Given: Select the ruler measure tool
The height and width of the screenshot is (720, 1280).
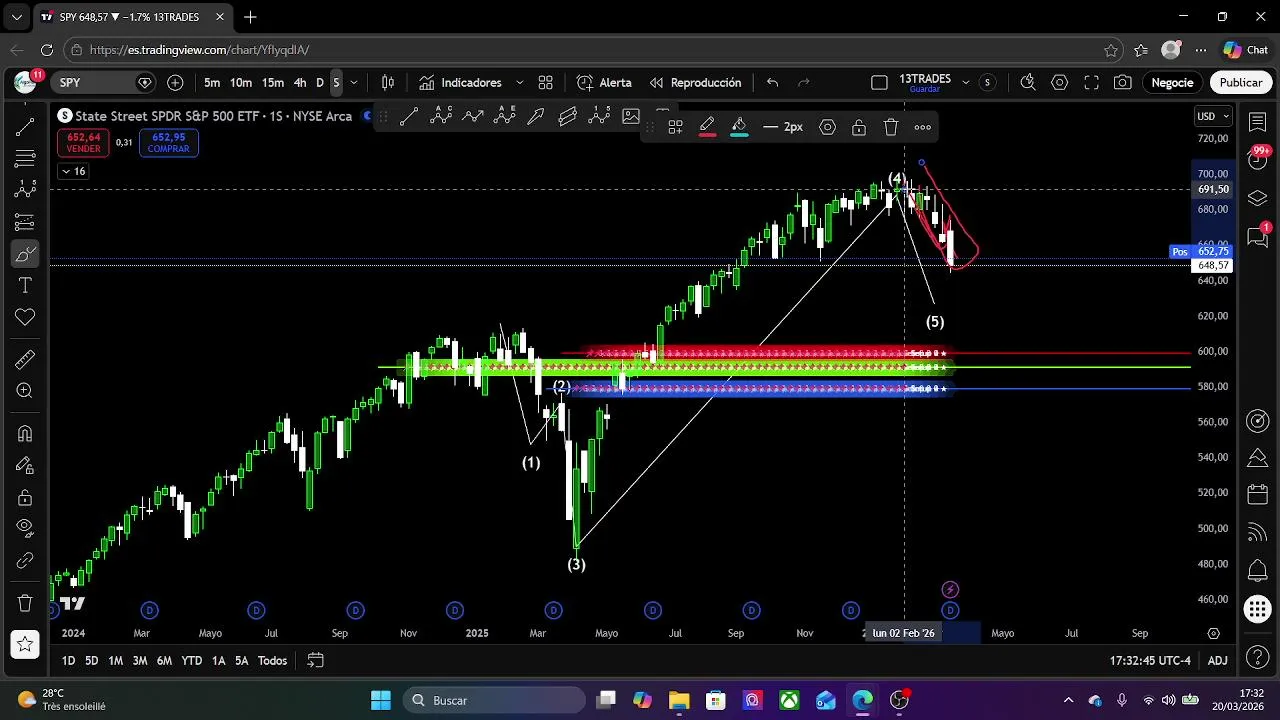Looking at the screenshot, I should [x=25, y=359].
